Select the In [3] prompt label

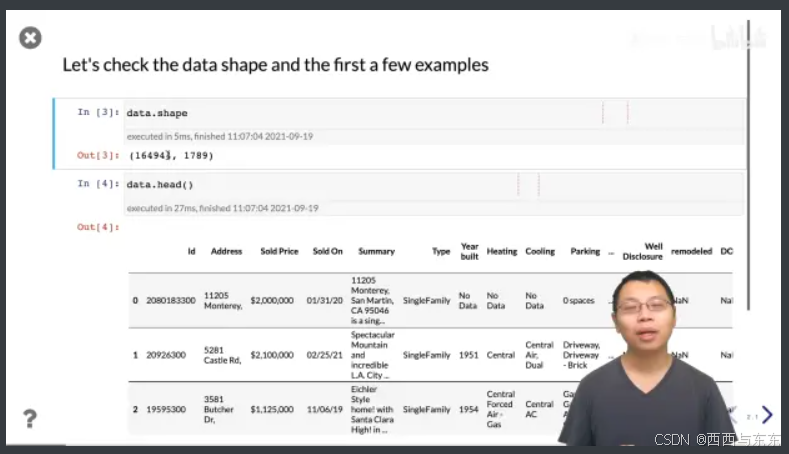pos(98,112)
